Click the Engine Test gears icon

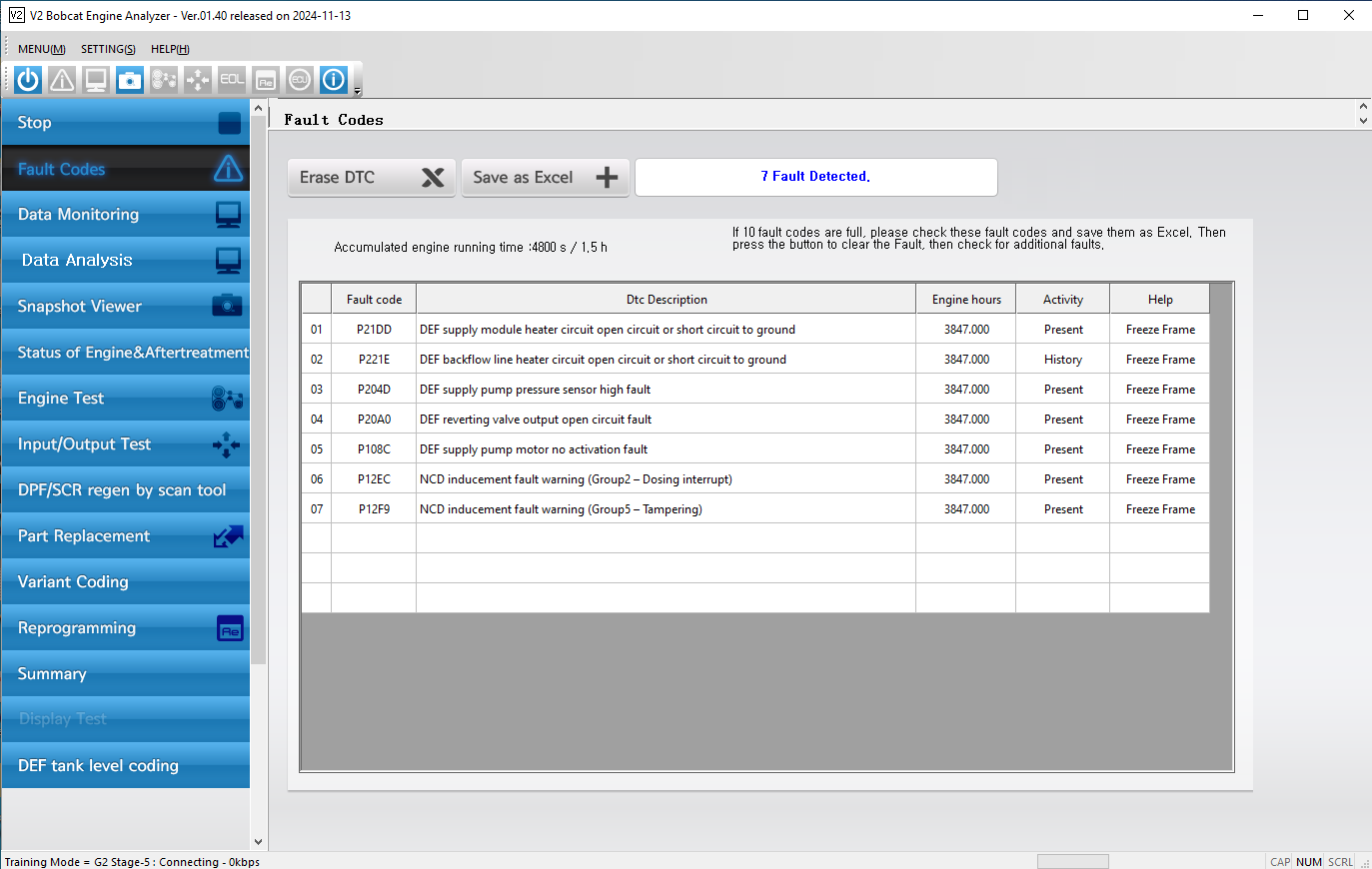[x=228, y=399]
